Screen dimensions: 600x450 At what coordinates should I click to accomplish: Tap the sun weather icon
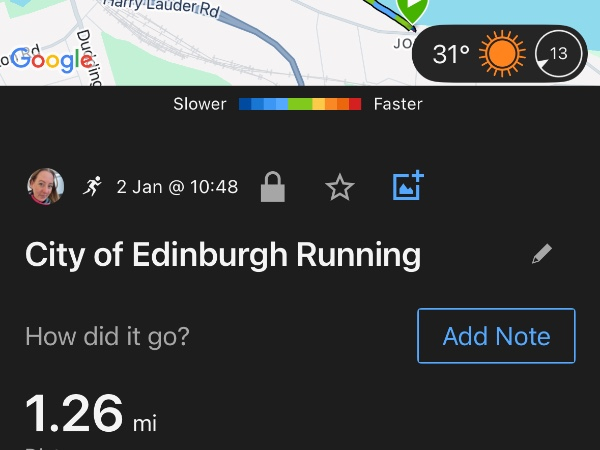(501, 54)
